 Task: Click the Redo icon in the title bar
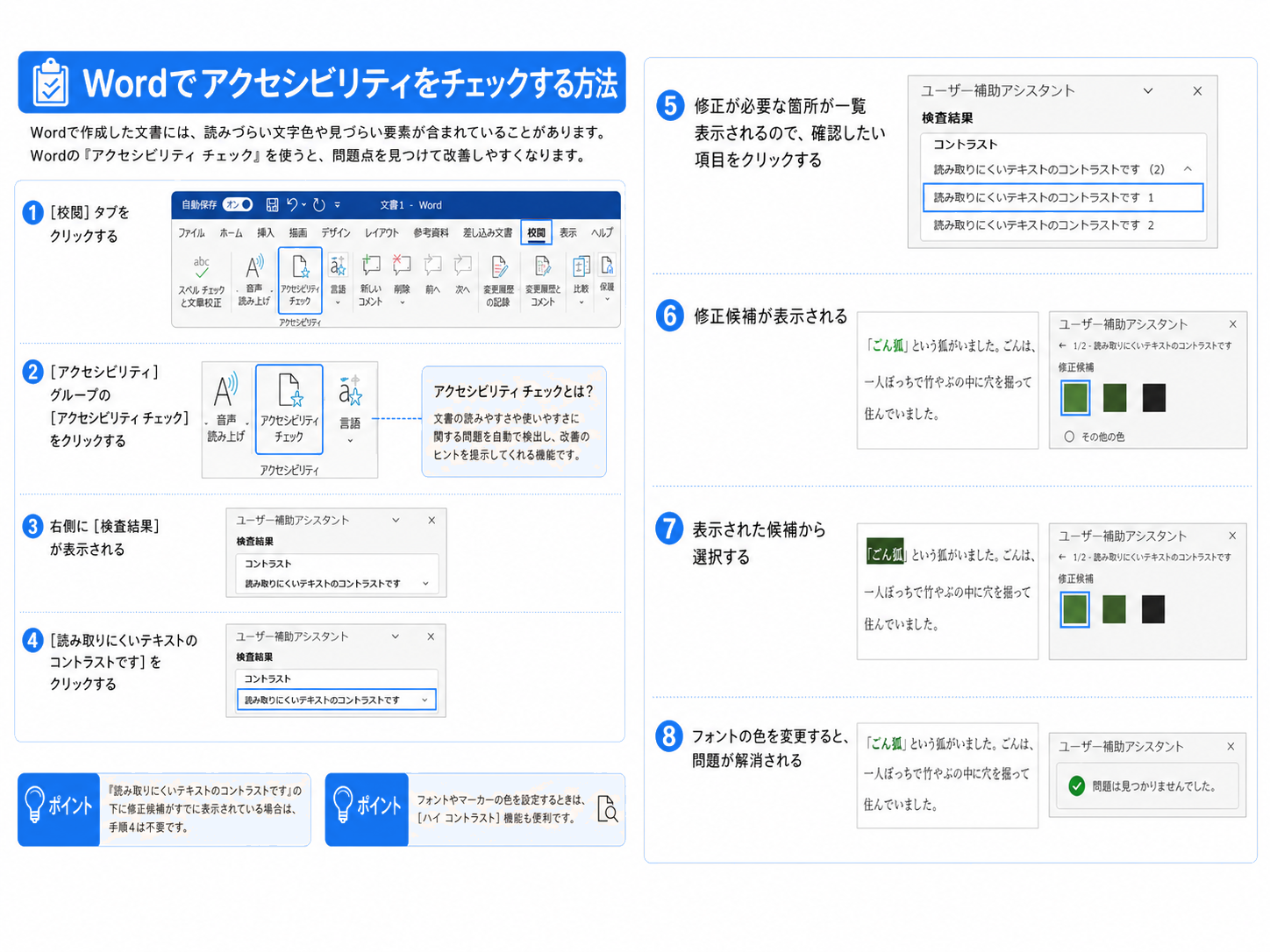point(319,204)
